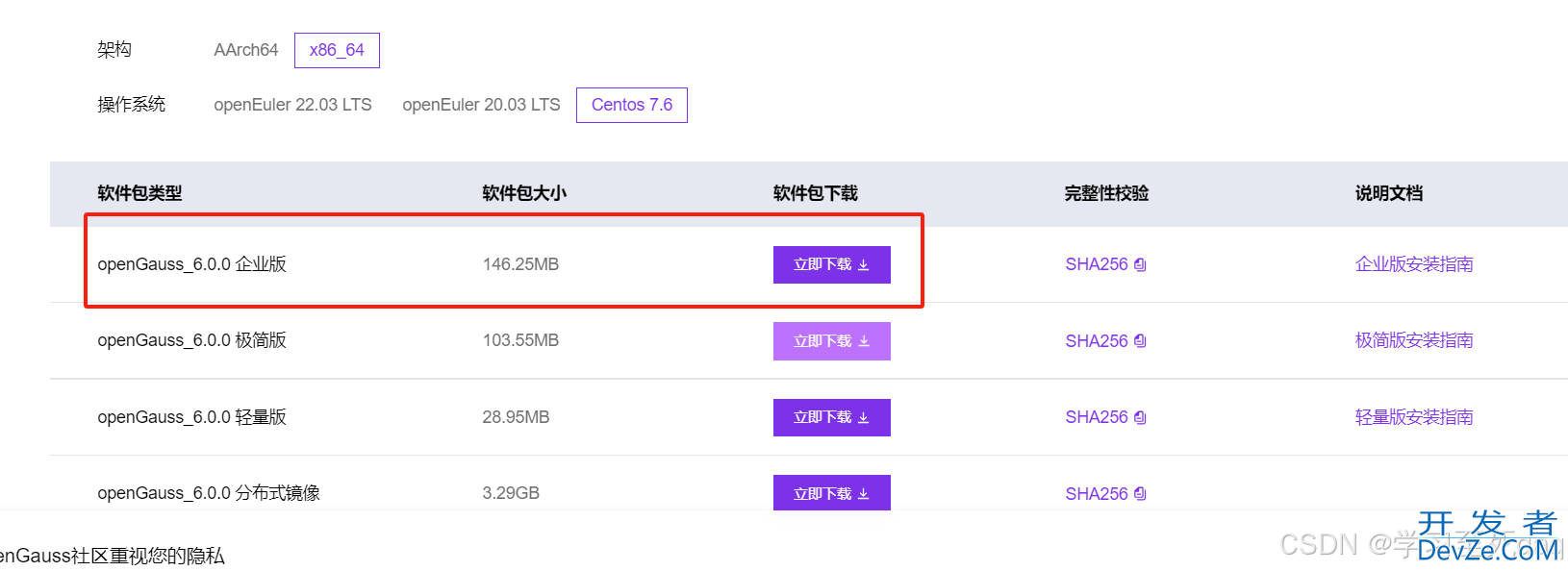Click the 说明文档 column header

1388,193
